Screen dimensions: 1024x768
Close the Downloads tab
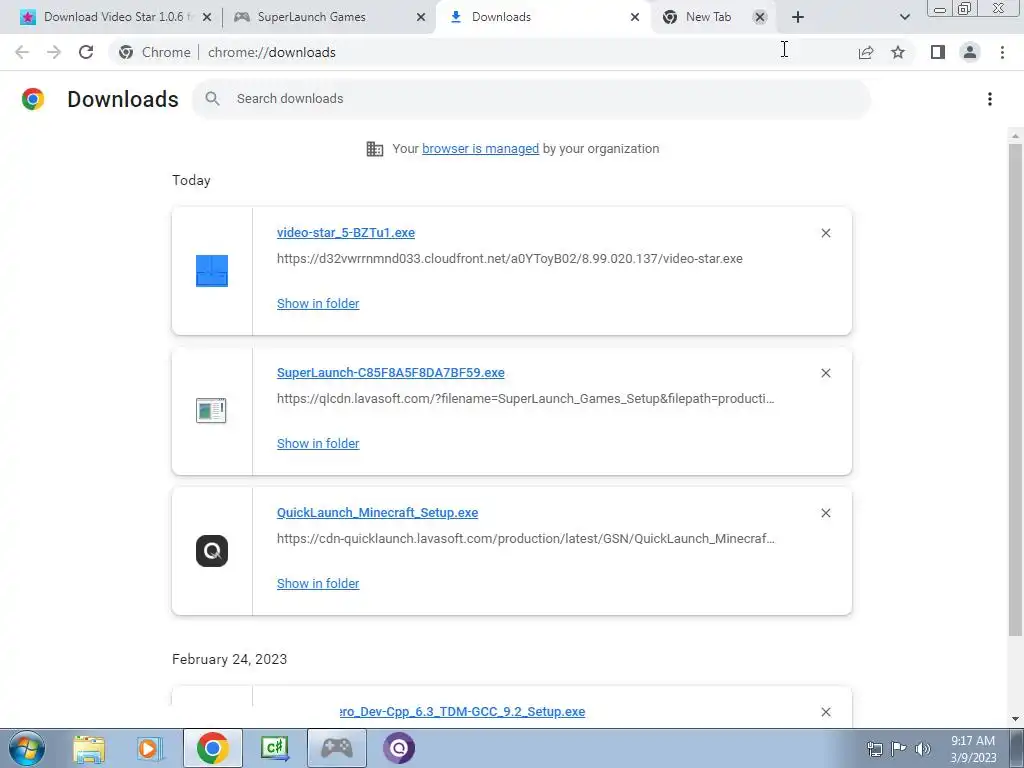[x=635, y=17]
